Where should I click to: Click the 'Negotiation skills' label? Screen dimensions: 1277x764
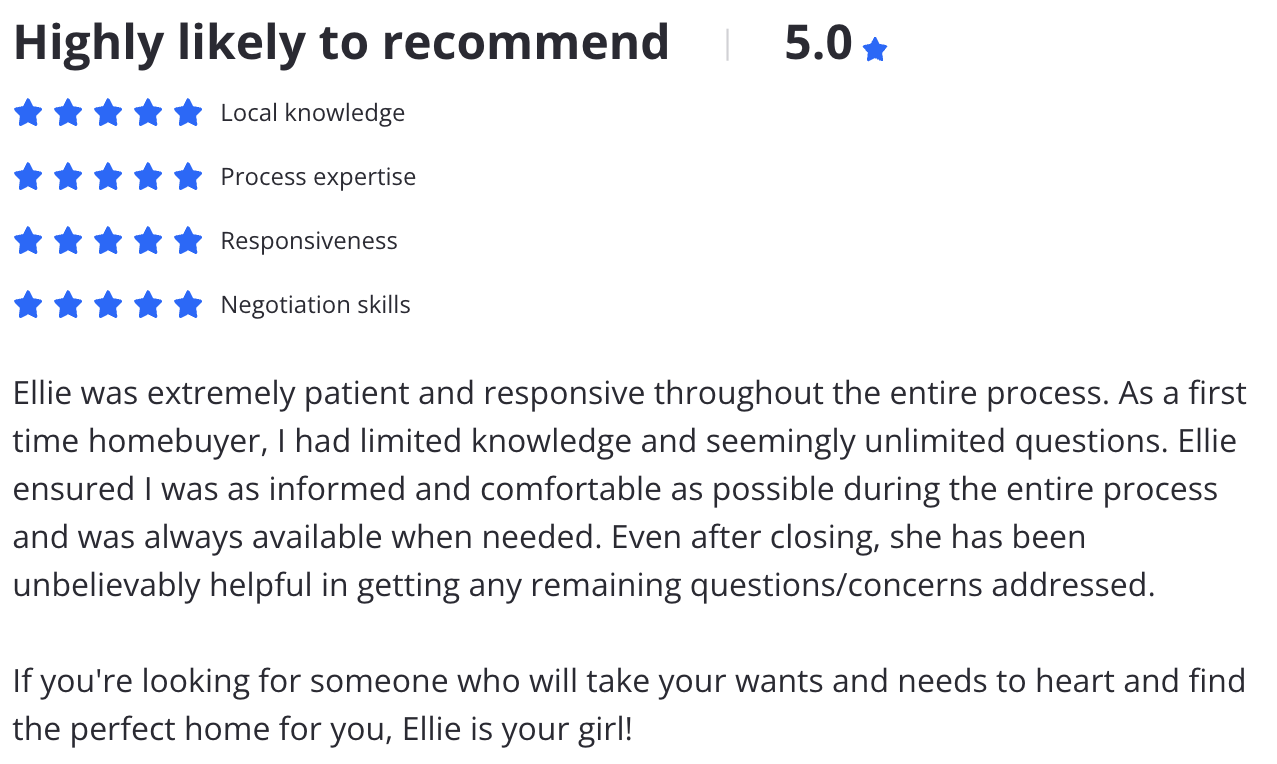pos(316,305)
